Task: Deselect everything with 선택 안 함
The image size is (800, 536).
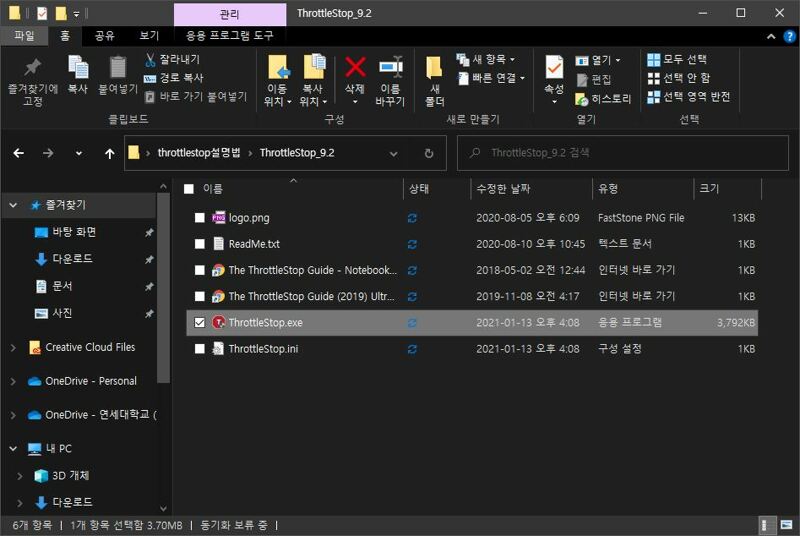Action: pos(679,78)
